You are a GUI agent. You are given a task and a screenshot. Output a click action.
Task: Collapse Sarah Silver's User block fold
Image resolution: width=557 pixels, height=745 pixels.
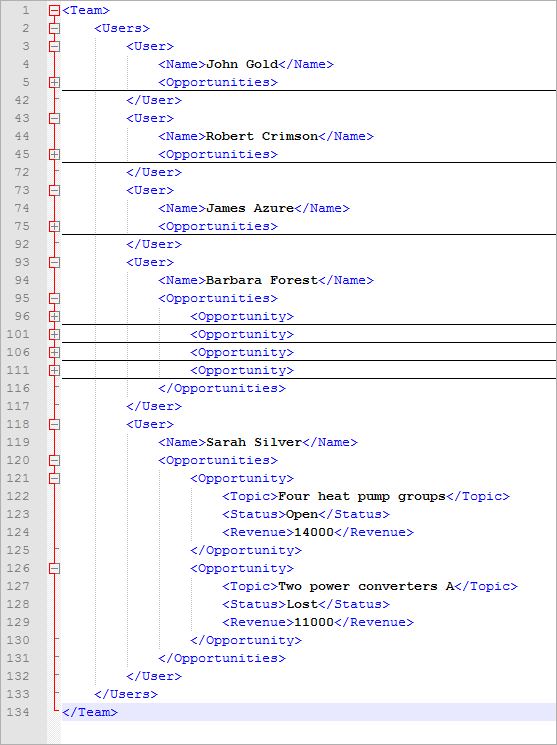click(x=55, y=424)
